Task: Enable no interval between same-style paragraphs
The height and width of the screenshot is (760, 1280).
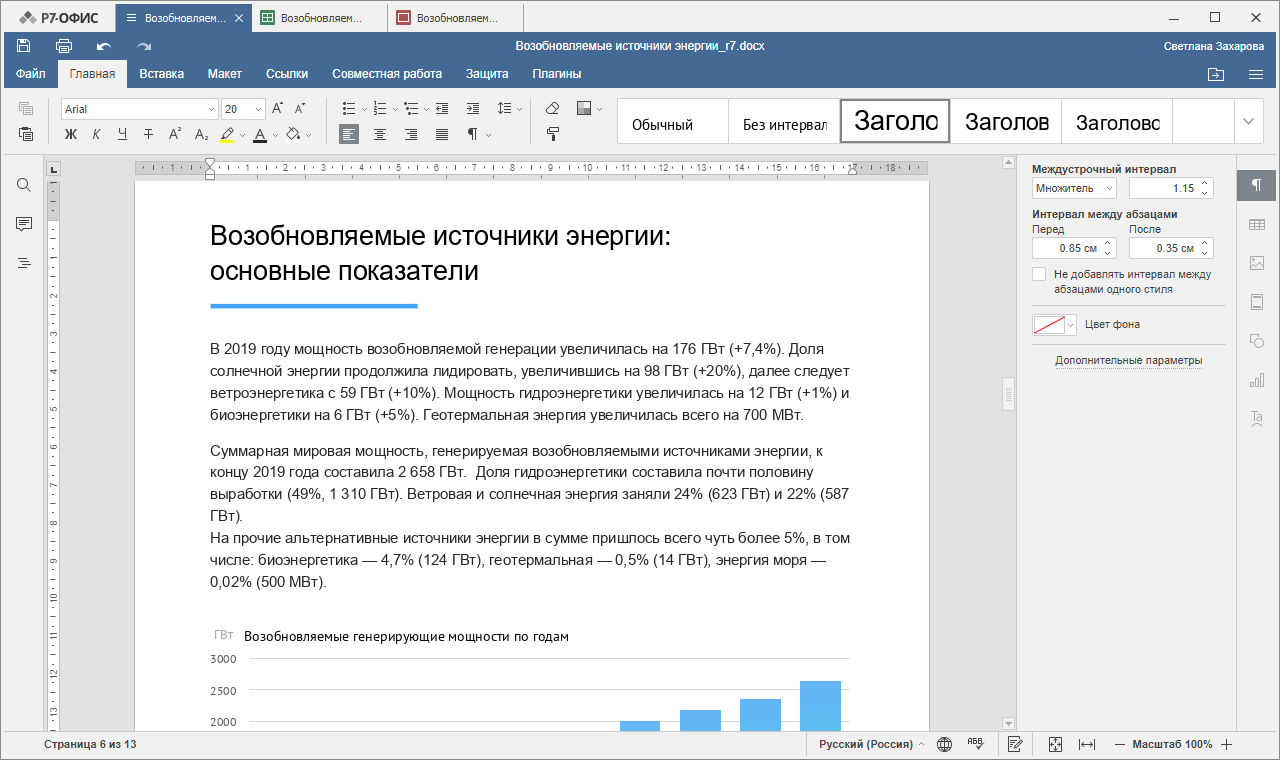Action: pyautogui.click(x=1040, y=274)
